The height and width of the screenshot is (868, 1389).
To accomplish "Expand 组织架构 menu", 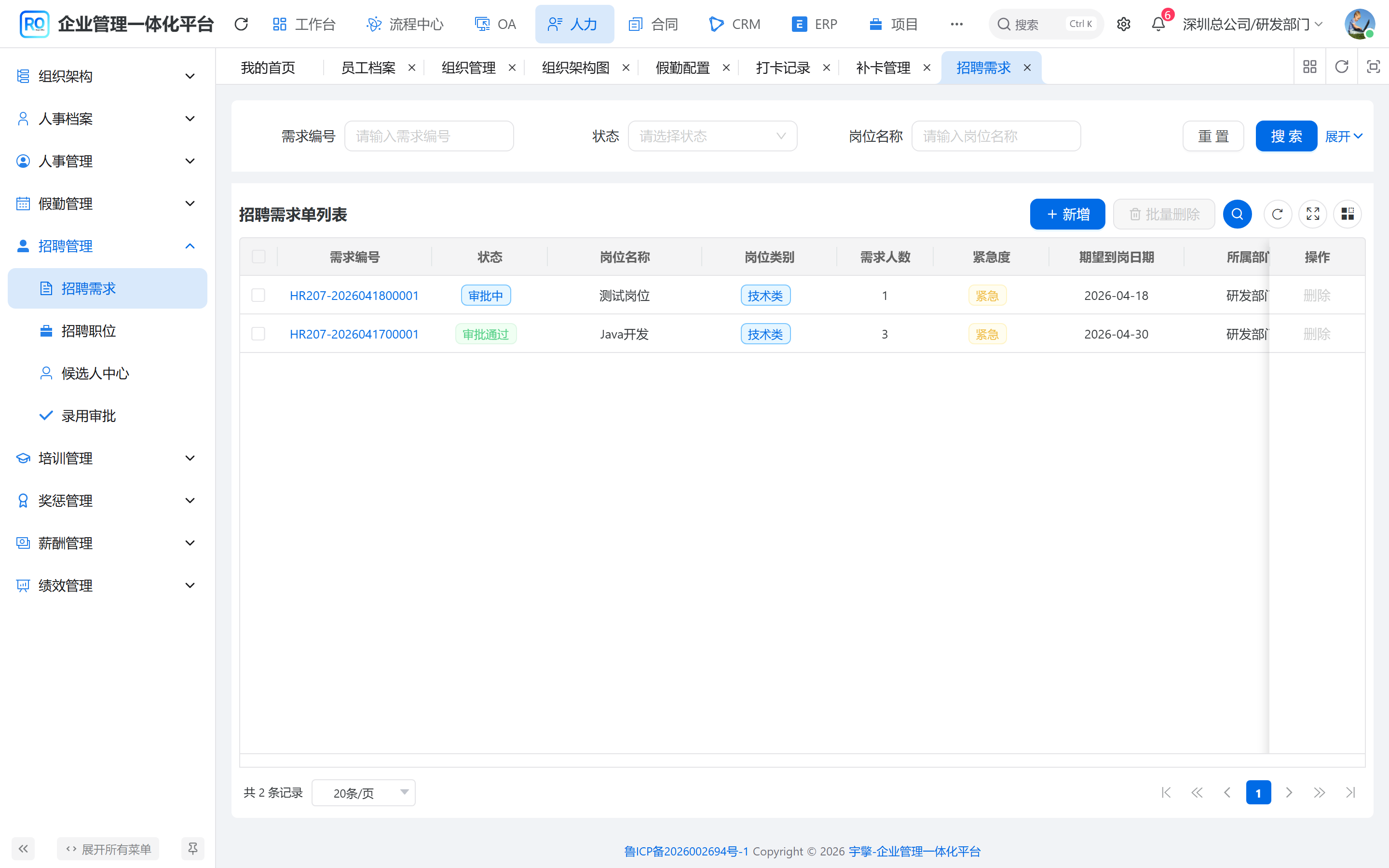I will 108,76.
